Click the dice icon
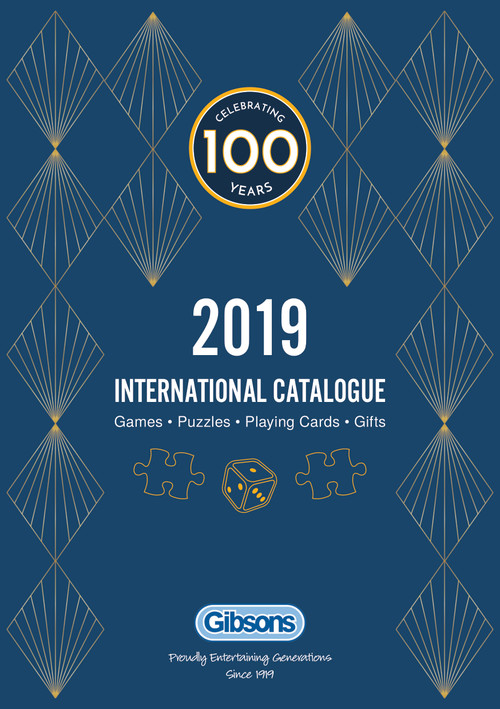This screenshot has height=709, width=500. tap(249, 486)
